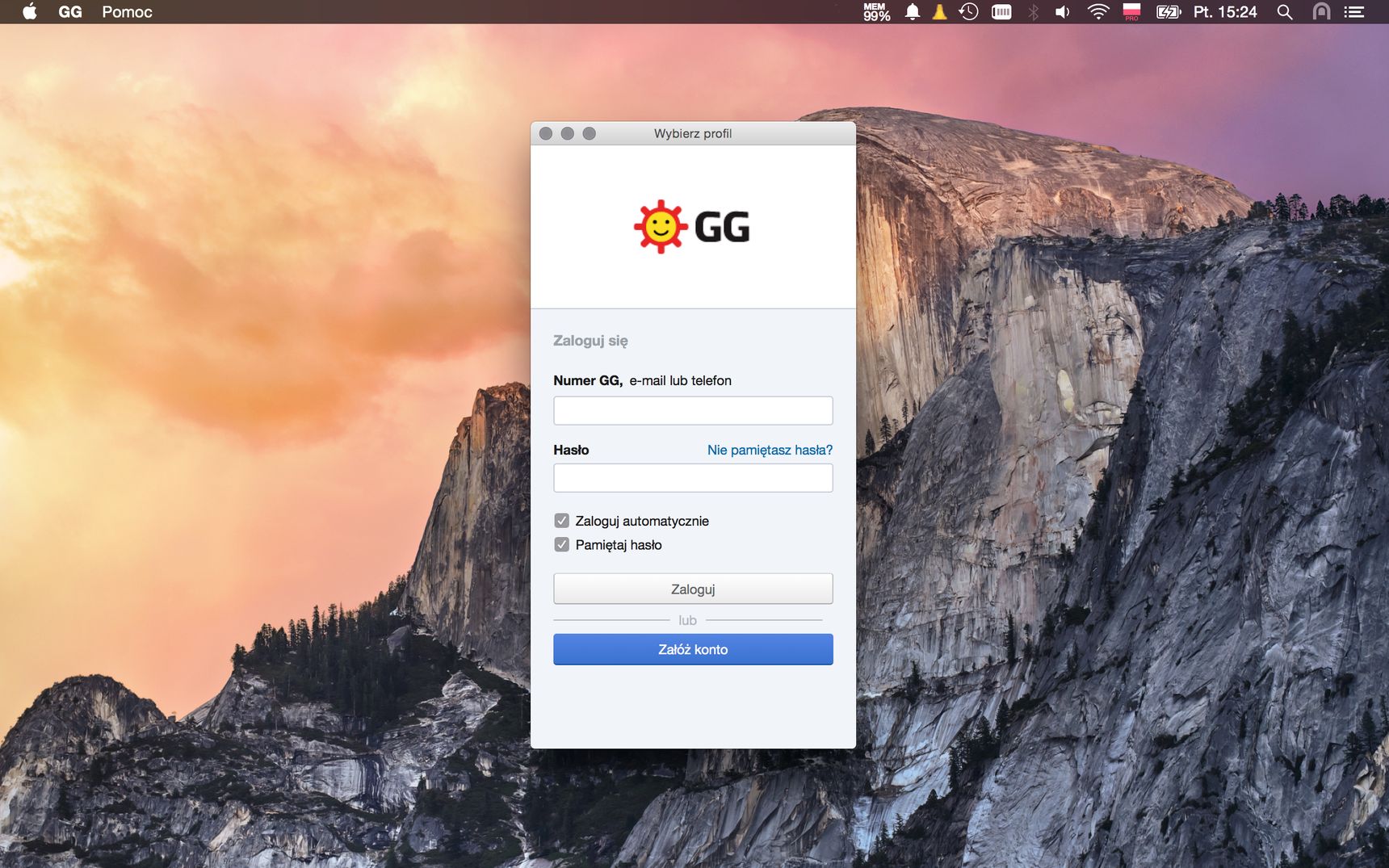1389x868 pixels.
Task: Open the Nie pamiętasz hasła? link
Action: point(770,450)
